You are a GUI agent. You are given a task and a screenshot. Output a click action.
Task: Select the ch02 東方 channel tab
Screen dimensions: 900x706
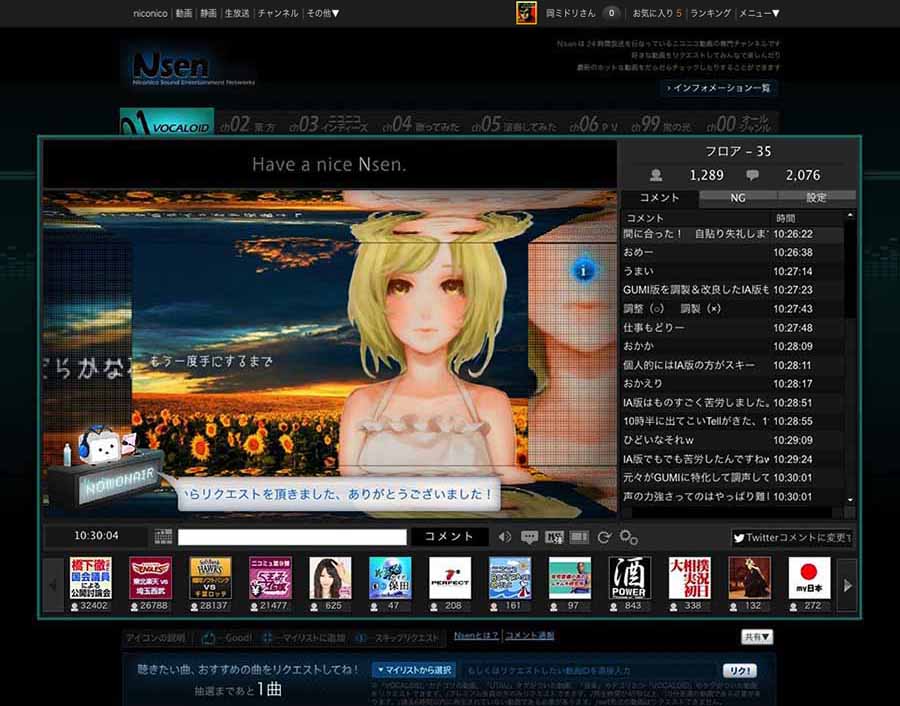click(247, 124)
